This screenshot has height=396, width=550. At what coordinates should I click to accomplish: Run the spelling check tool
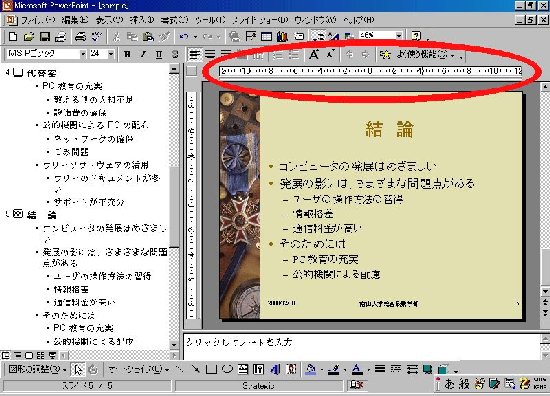pos(96,36)
